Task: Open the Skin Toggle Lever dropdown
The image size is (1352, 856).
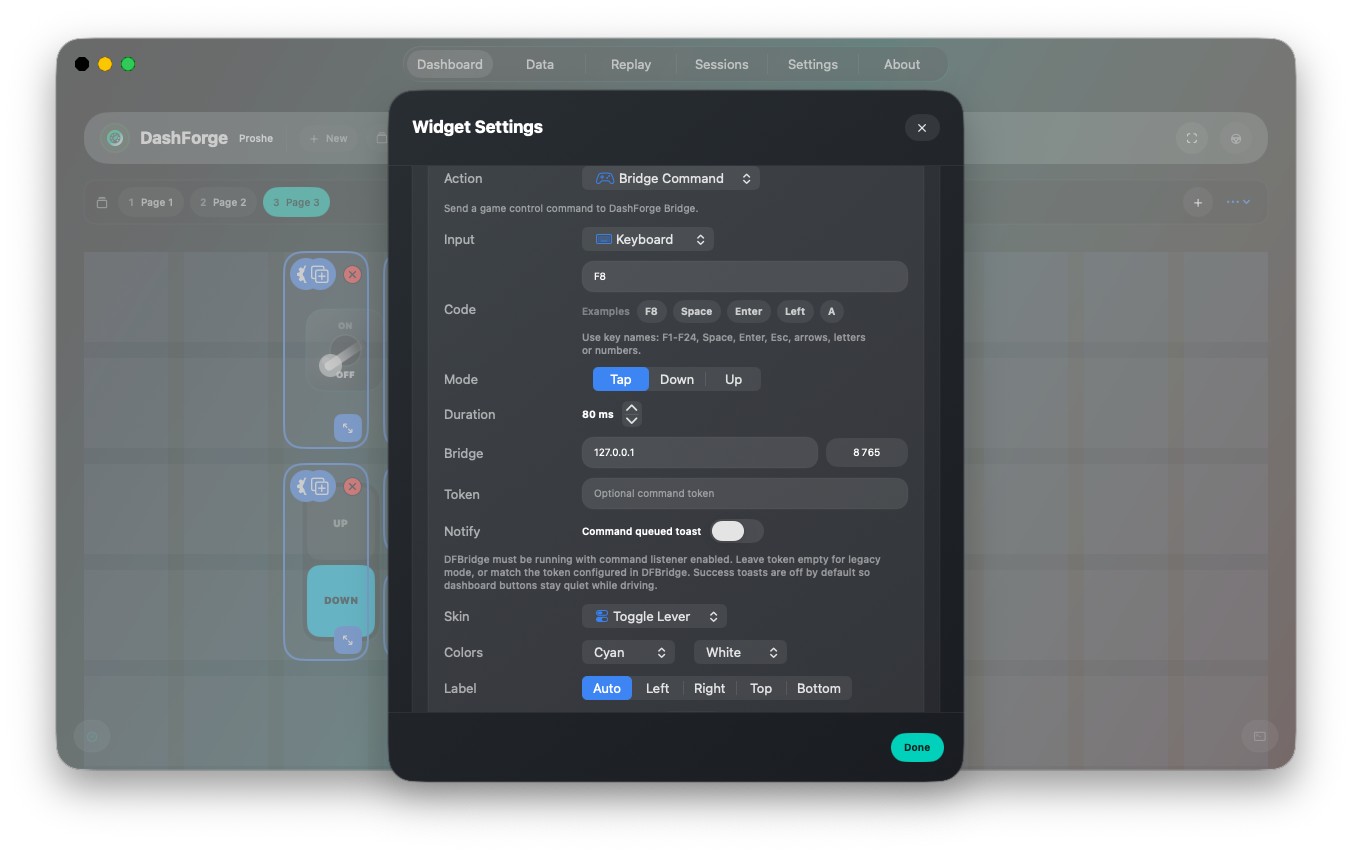Action: point(654,616)
